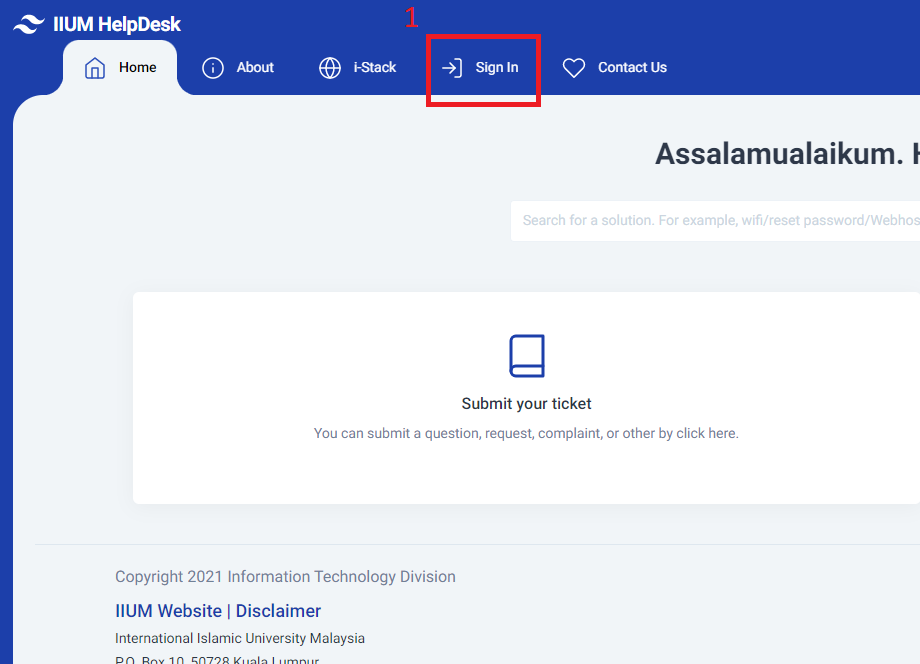Open the Home tab label
Viewport: 920px width, 664px height.
point(138,68)
